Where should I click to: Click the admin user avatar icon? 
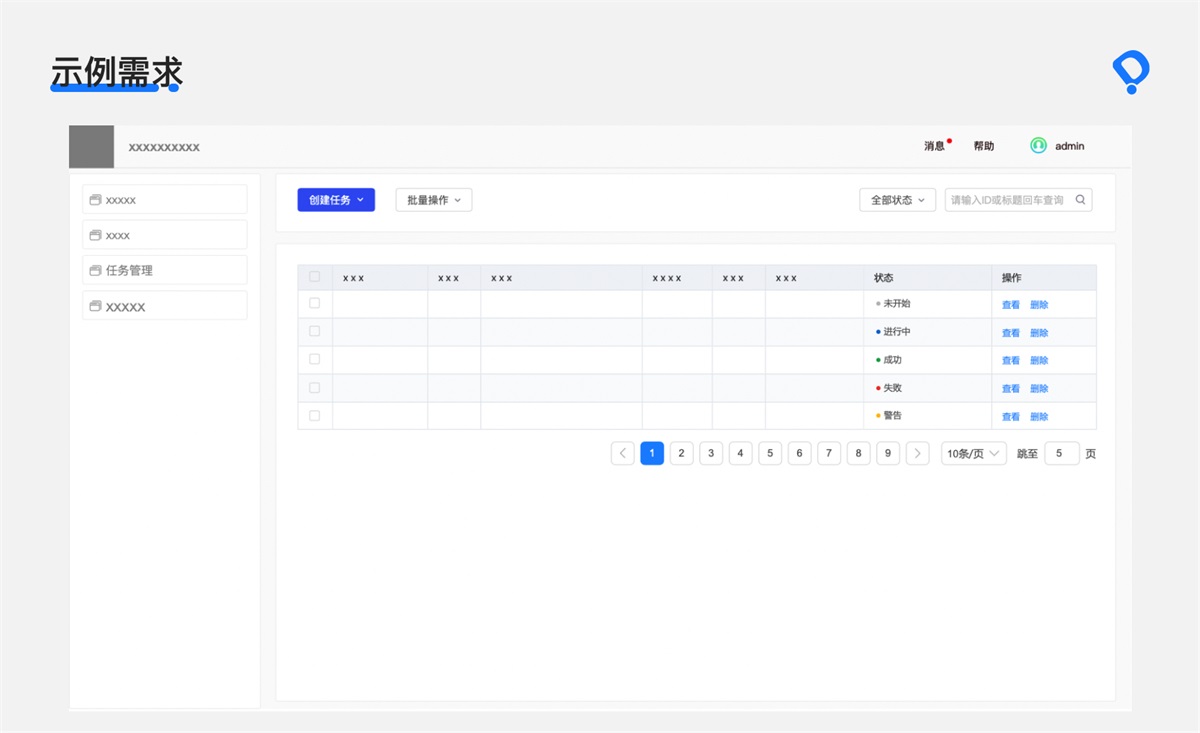(x=1038, y=146)
